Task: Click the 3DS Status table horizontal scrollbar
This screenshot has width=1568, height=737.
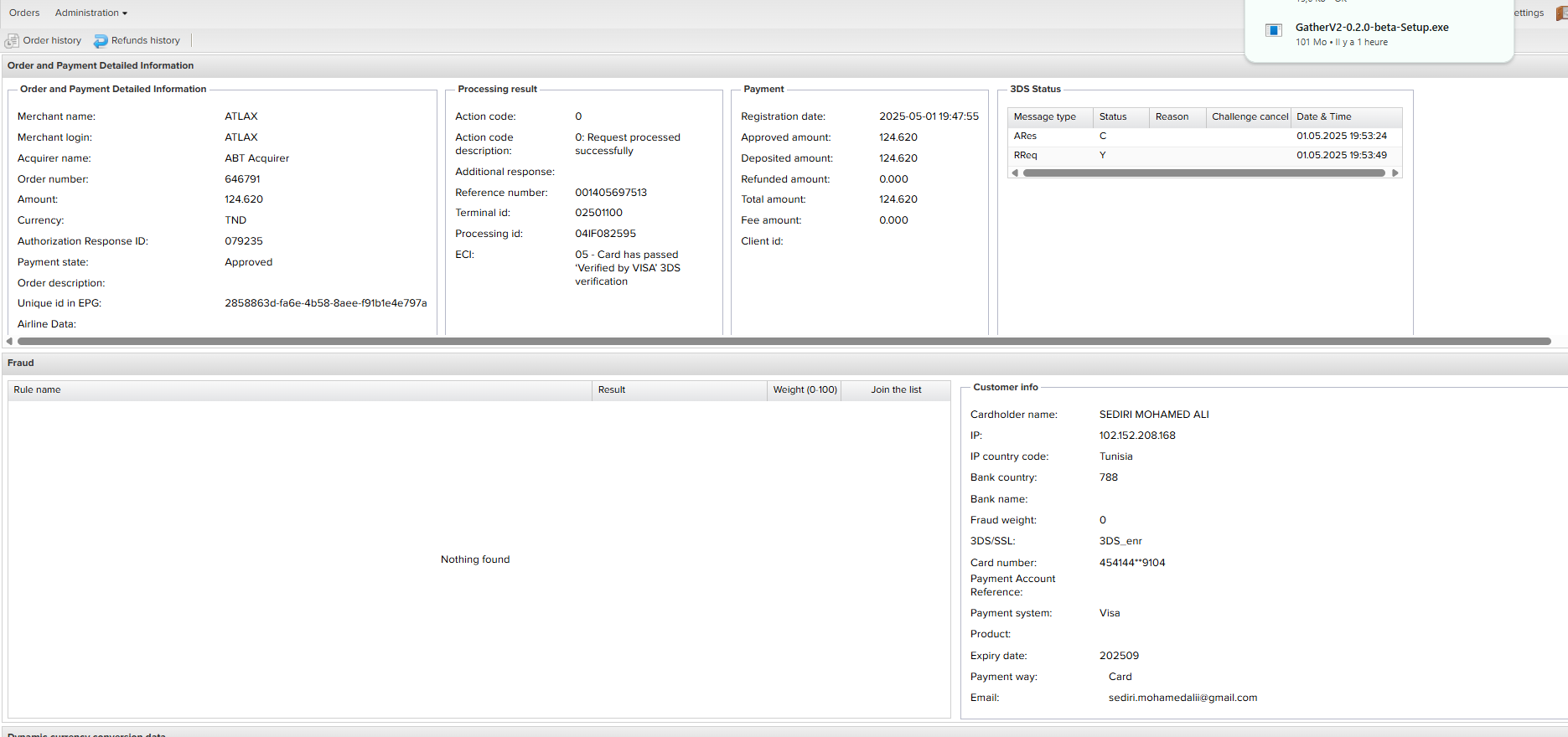Action: pos(1203,173)
